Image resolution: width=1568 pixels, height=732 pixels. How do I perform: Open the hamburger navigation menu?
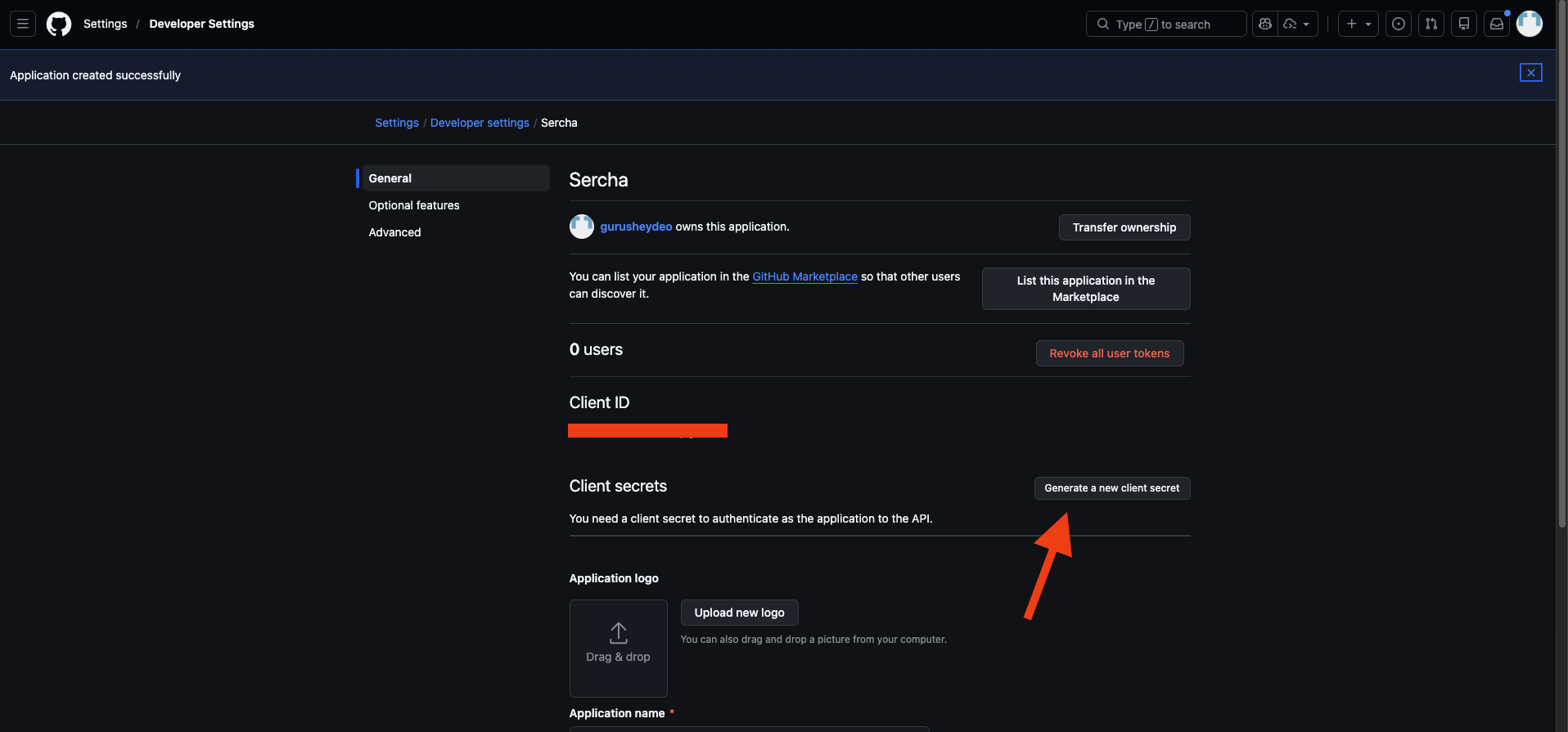coord(23,24)
